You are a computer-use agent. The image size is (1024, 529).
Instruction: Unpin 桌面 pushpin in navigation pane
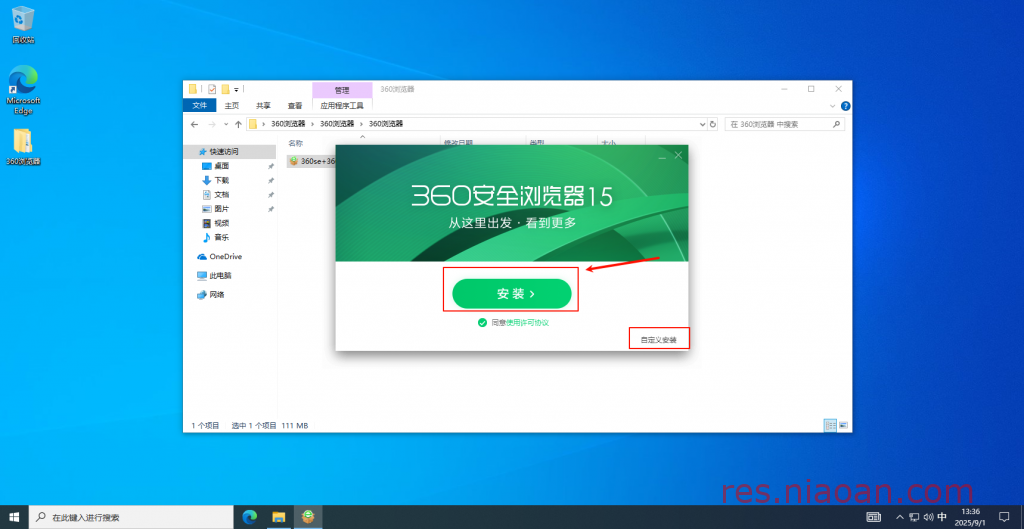[271, 167]
